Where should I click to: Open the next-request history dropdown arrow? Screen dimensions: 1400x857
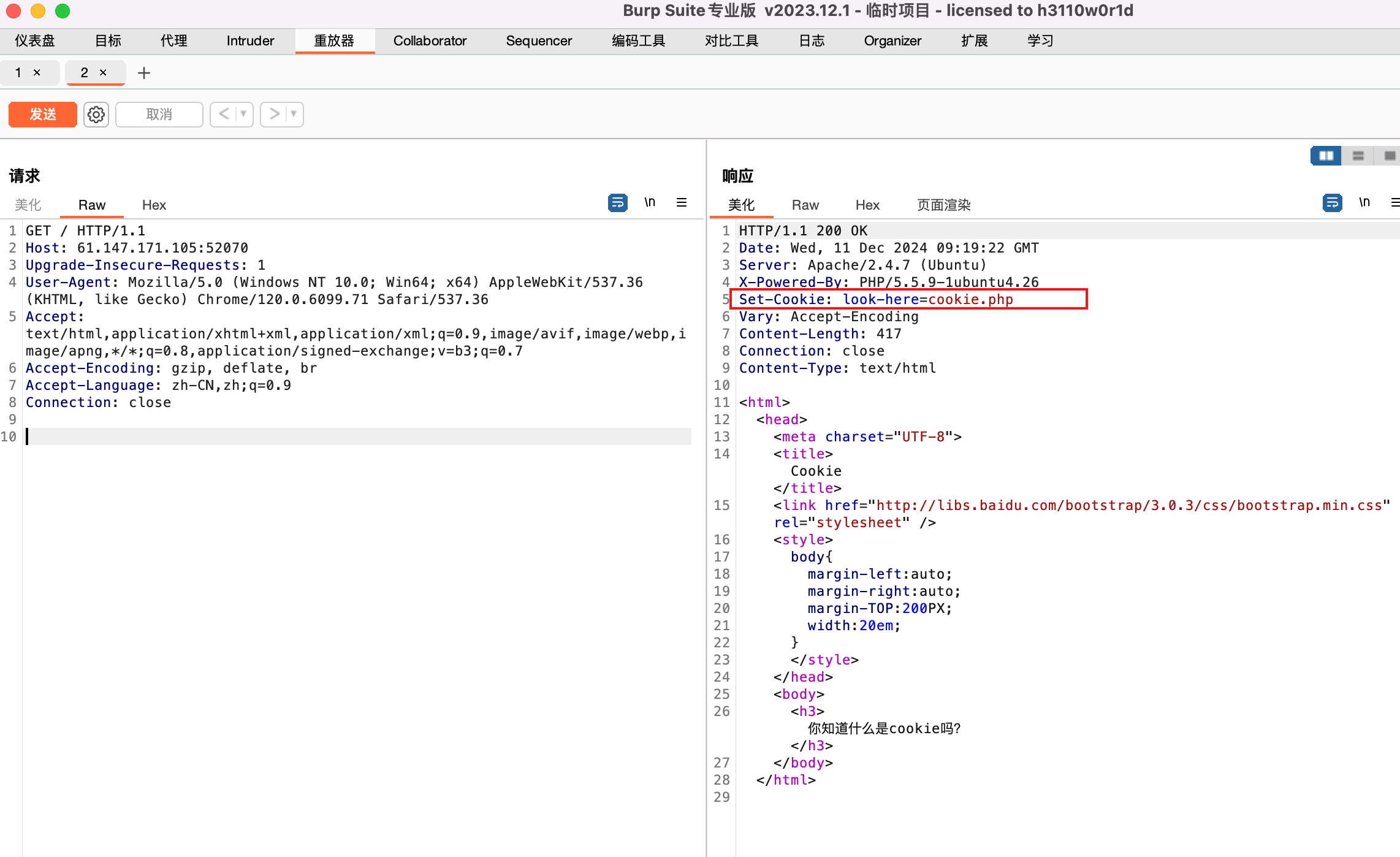pos(294,114)
